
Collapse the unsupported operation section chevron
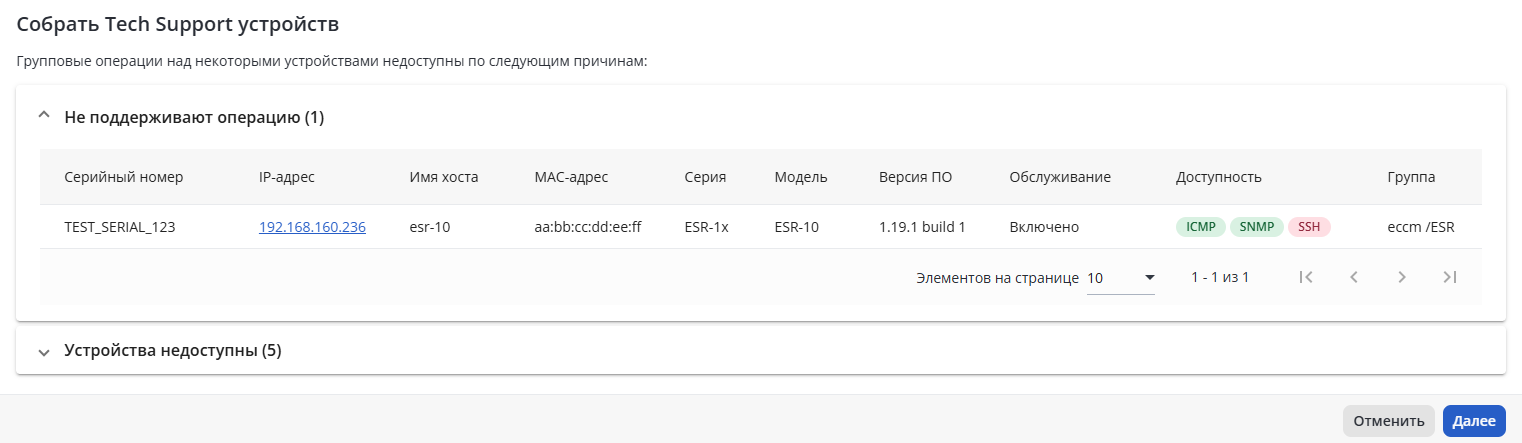43,116
